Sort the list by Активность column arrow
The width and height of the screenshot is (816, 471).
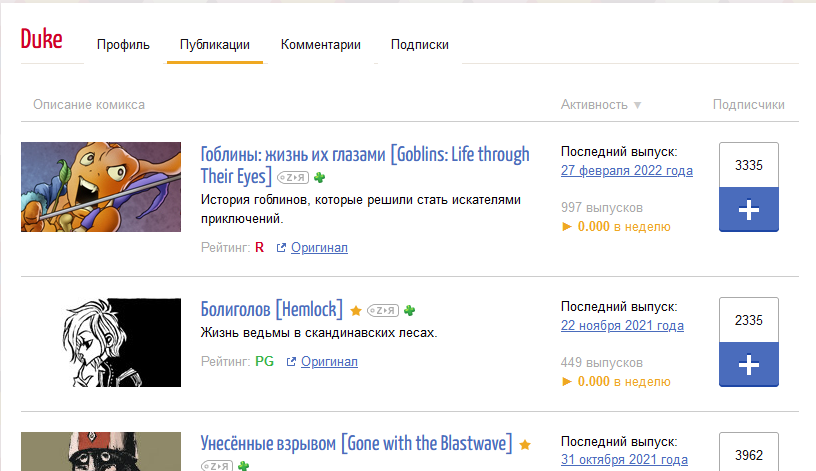[638, 105]
